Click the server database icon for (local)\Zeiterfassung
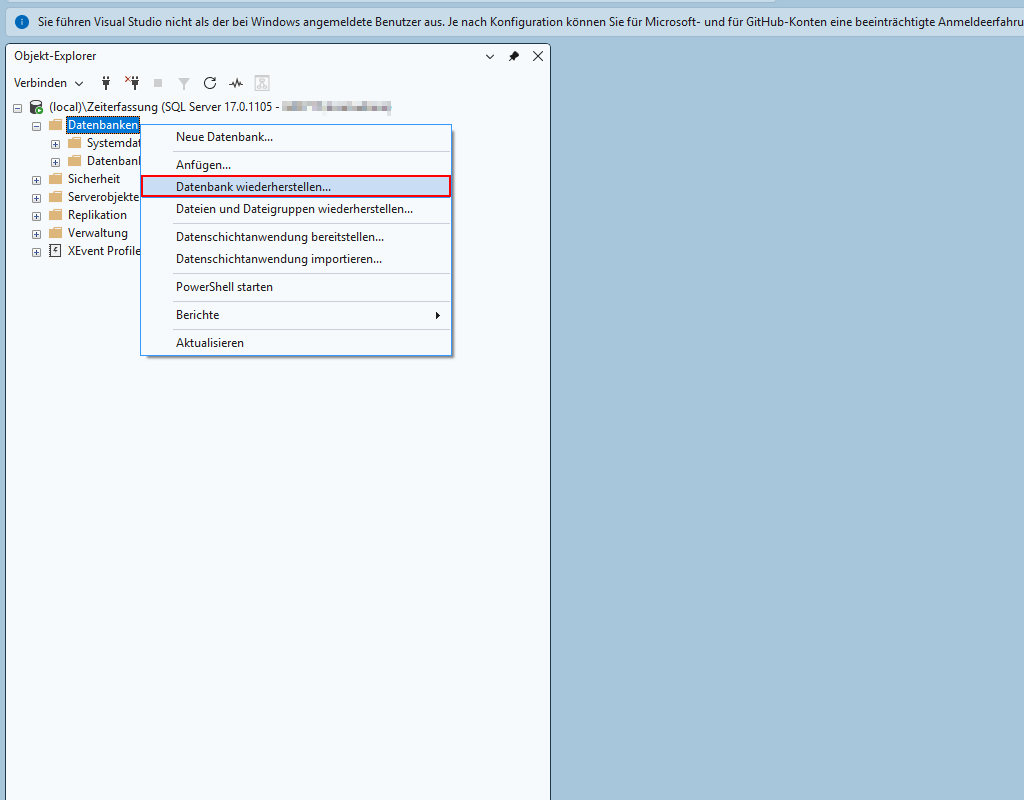Screen dimensions: 1024x800 point(36,107)
